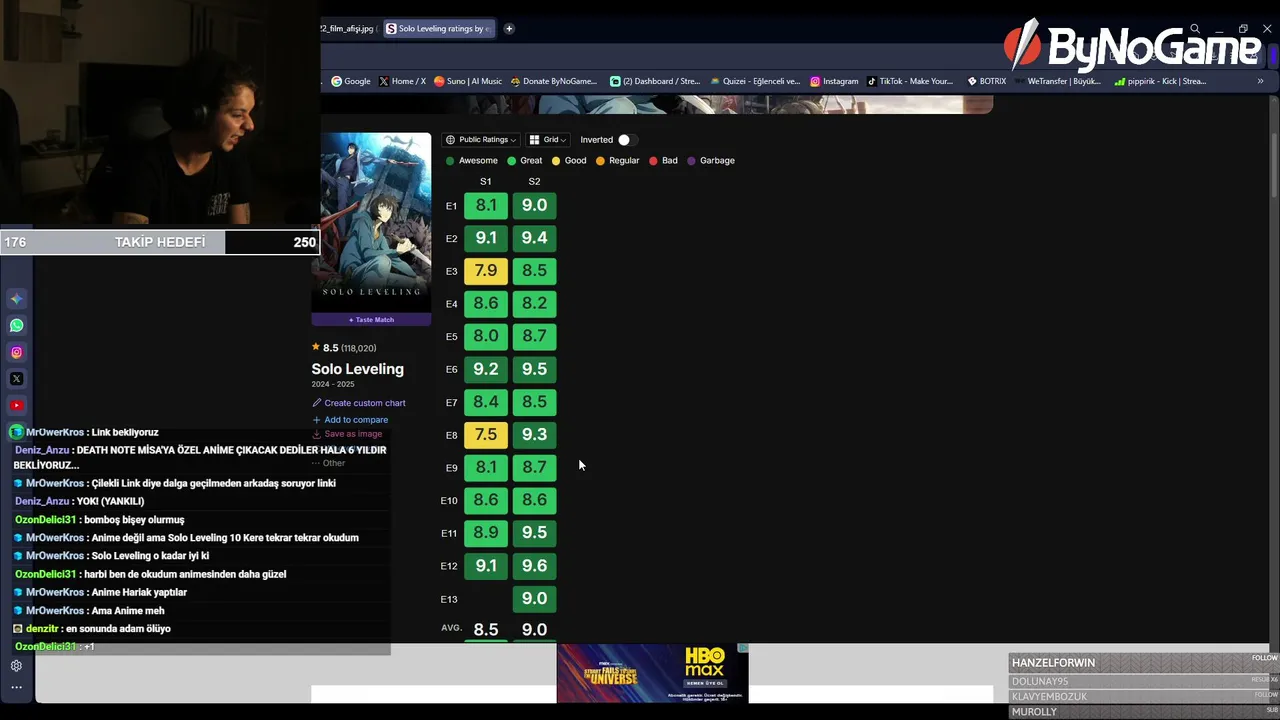The image size is (1280, 720).
Task: Click the S1 E11 rating cell 8.9
Action: (486, 533)
